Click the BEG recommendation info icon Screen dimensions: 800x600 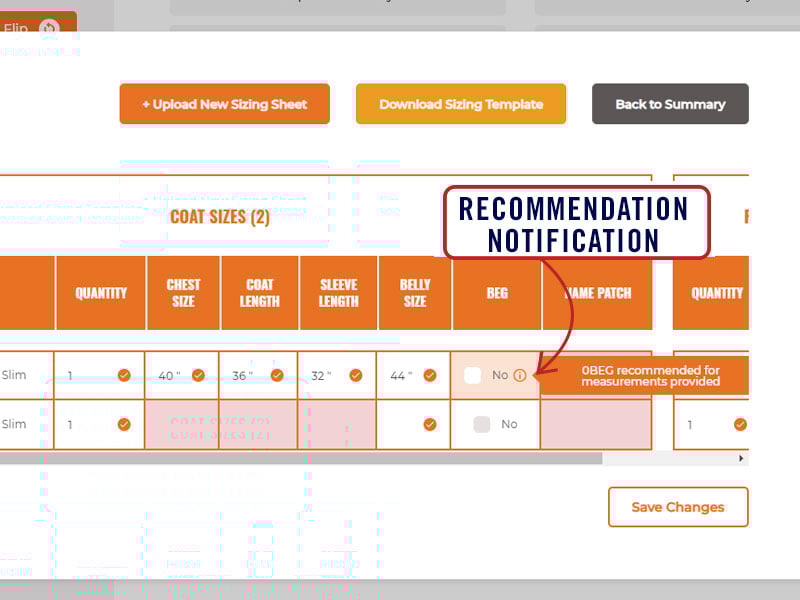click(x=519, y=376)
